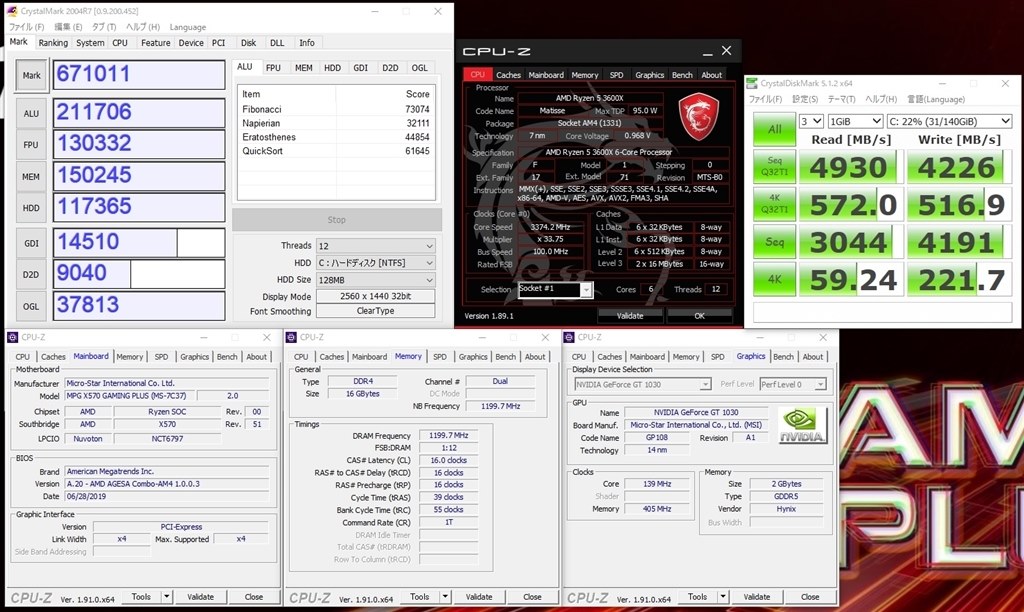Click the empty status box below CrystalDiskMark results
Image resolution: width=1024 pixels, height=612 pixels.
pyautogui.click(x=883, y=313)
